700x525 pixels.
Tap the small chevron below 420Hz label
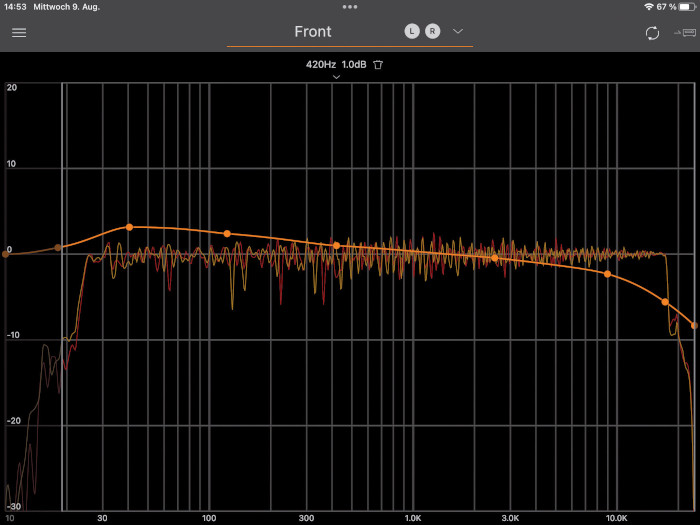point(337,77)
